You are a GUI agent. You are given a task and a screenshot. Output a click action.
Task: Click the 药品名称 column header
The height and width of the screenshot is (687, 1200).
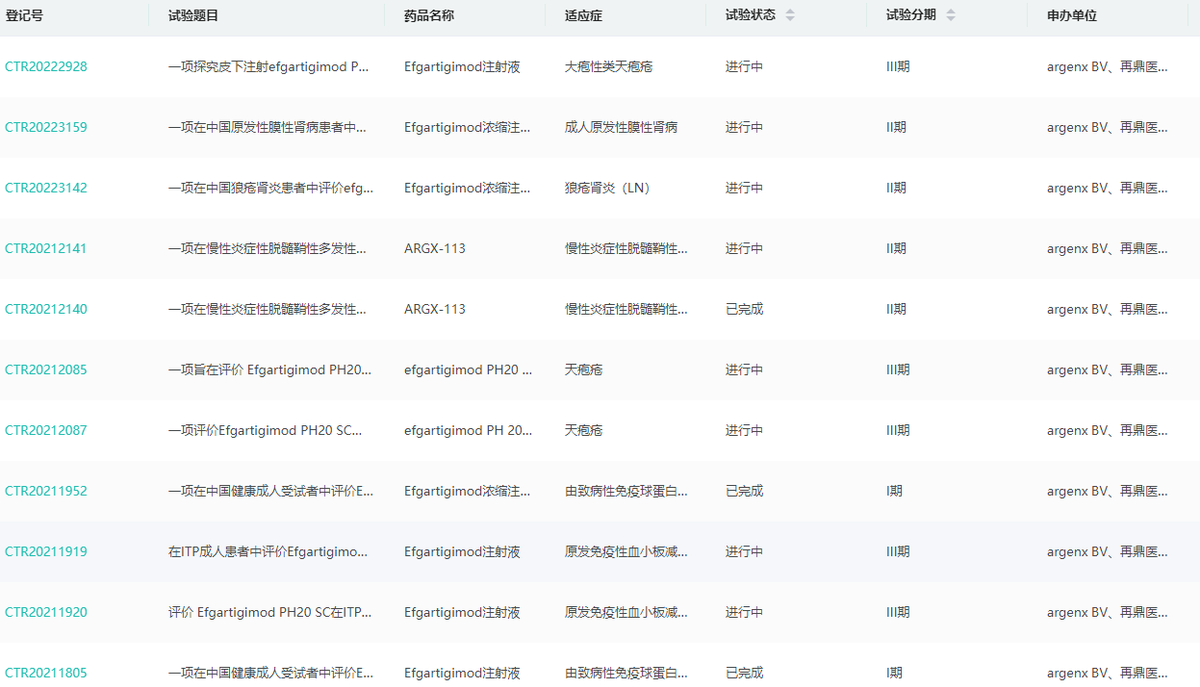(x=430, y=15)
